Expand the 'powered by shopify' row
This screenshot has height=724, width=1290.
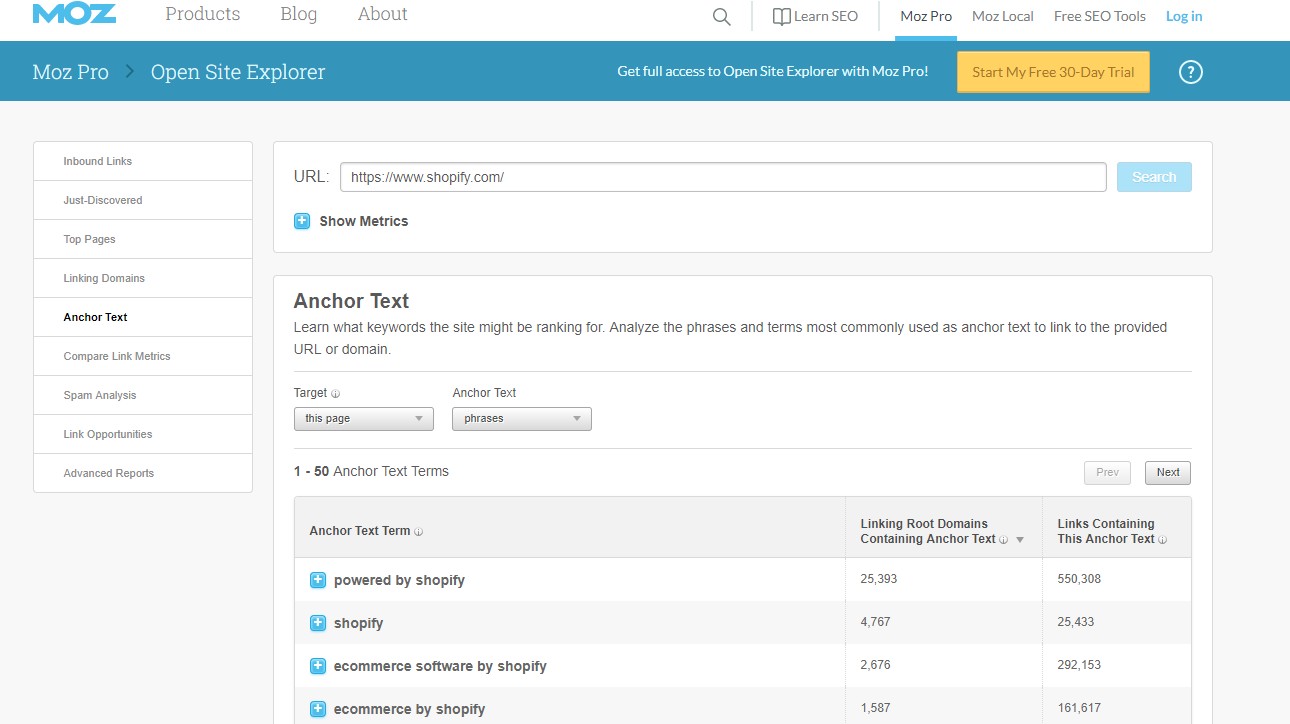pos(318,580)
